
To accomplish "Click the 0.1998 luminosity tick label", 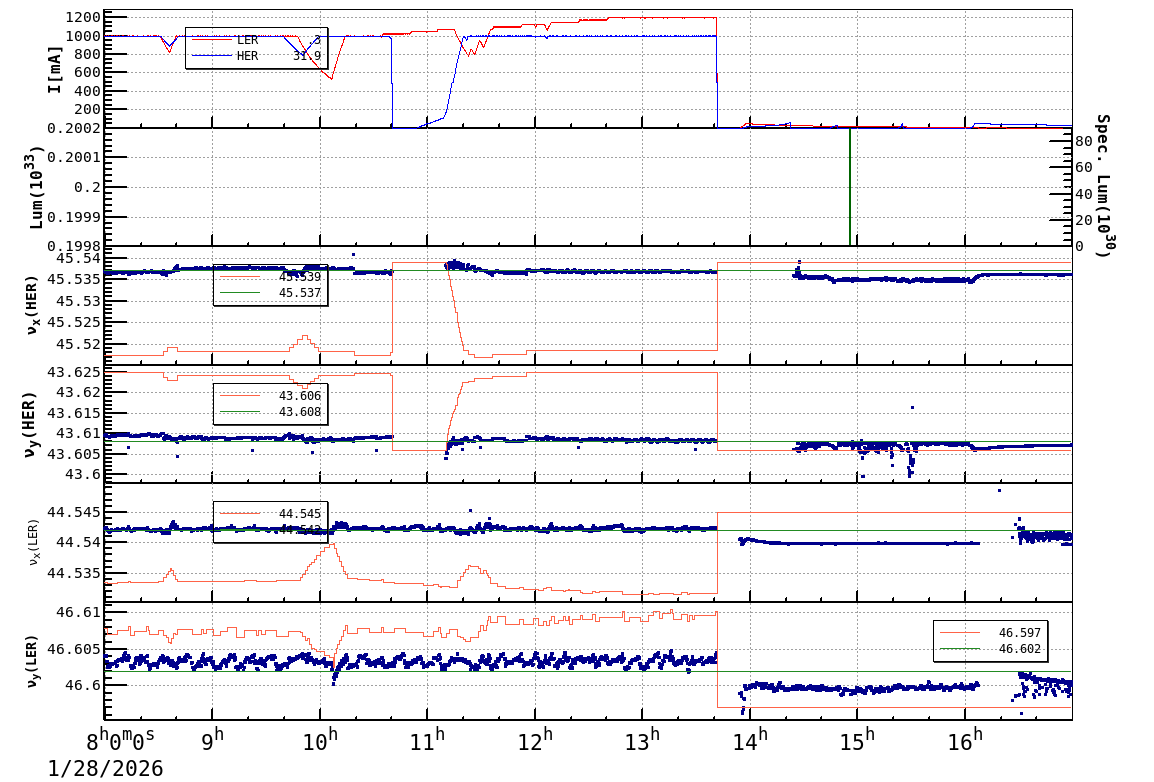I will point(74,246).
